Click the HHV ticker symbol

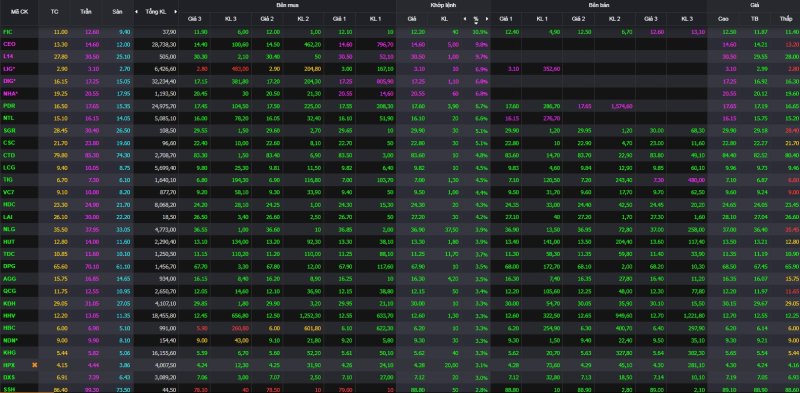(9, 315)
